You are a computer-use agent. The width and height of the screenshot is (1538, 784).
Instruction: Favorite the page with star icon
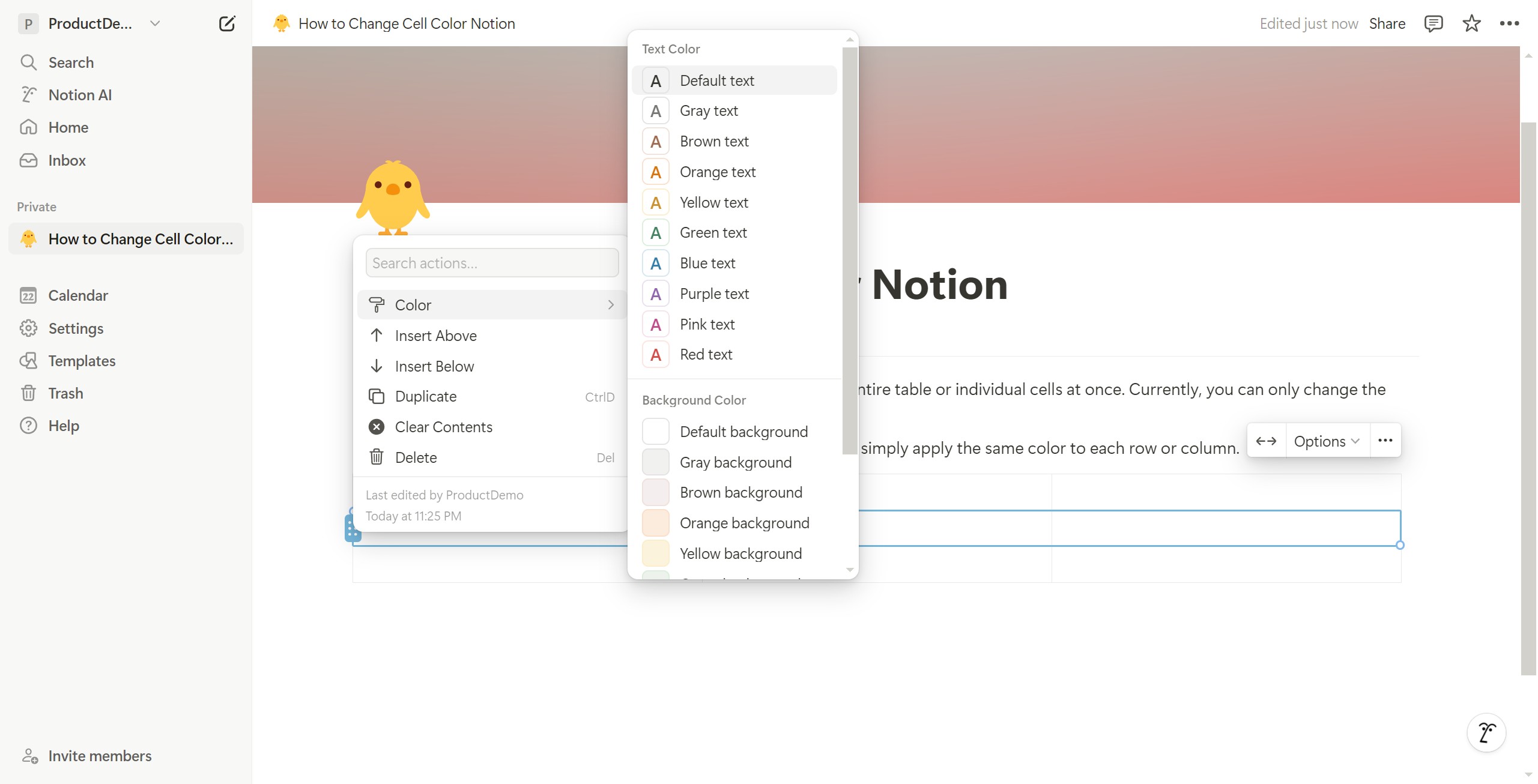point(1471,23)
